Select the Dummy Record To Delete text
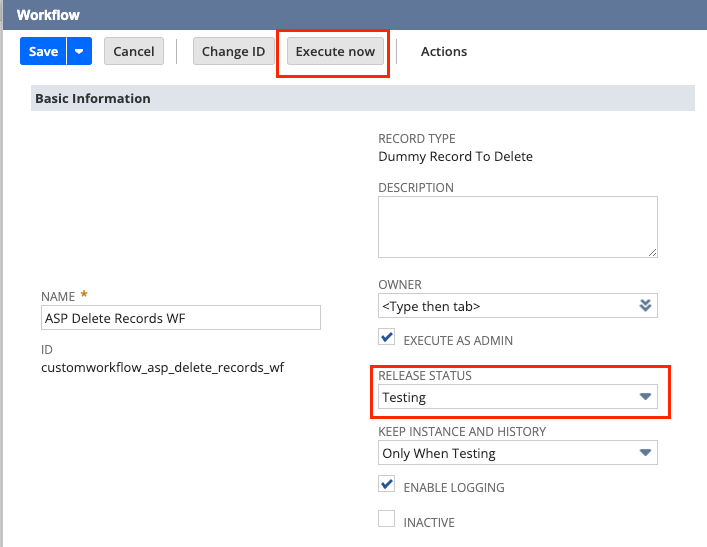707x547 pixels. tap(455, 157)
